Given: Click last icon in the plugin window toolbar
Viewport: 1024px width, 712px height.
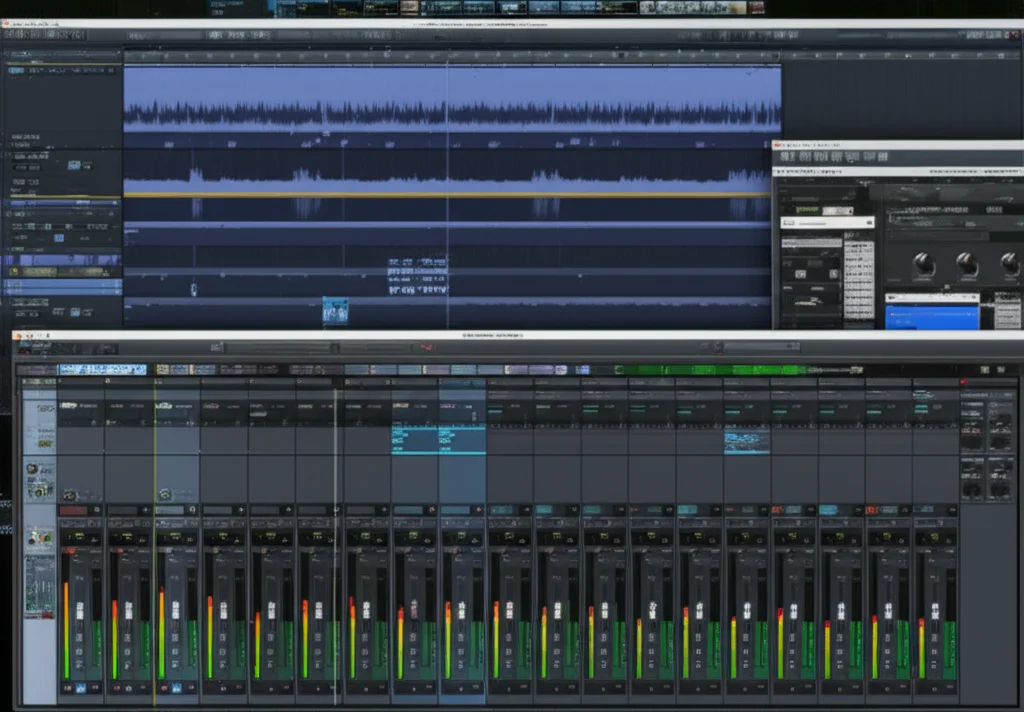Looking at the screenshot, I should [883, 157].
